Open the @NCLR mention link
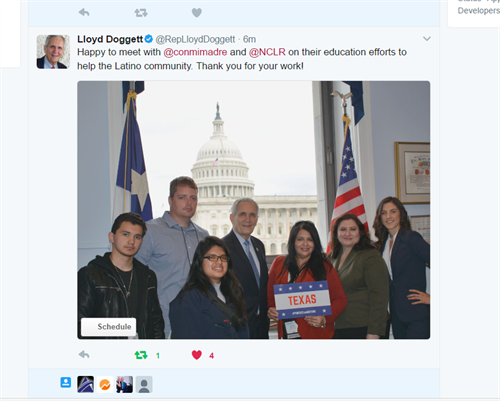500x401 pixels. 267,52
